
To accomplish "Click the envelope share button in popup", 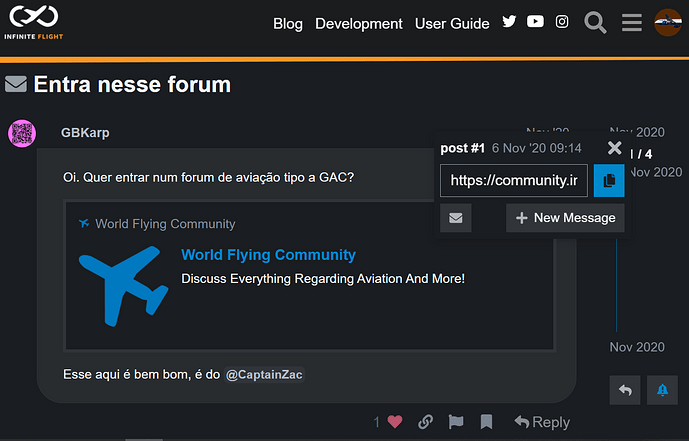I will point(456,218).
